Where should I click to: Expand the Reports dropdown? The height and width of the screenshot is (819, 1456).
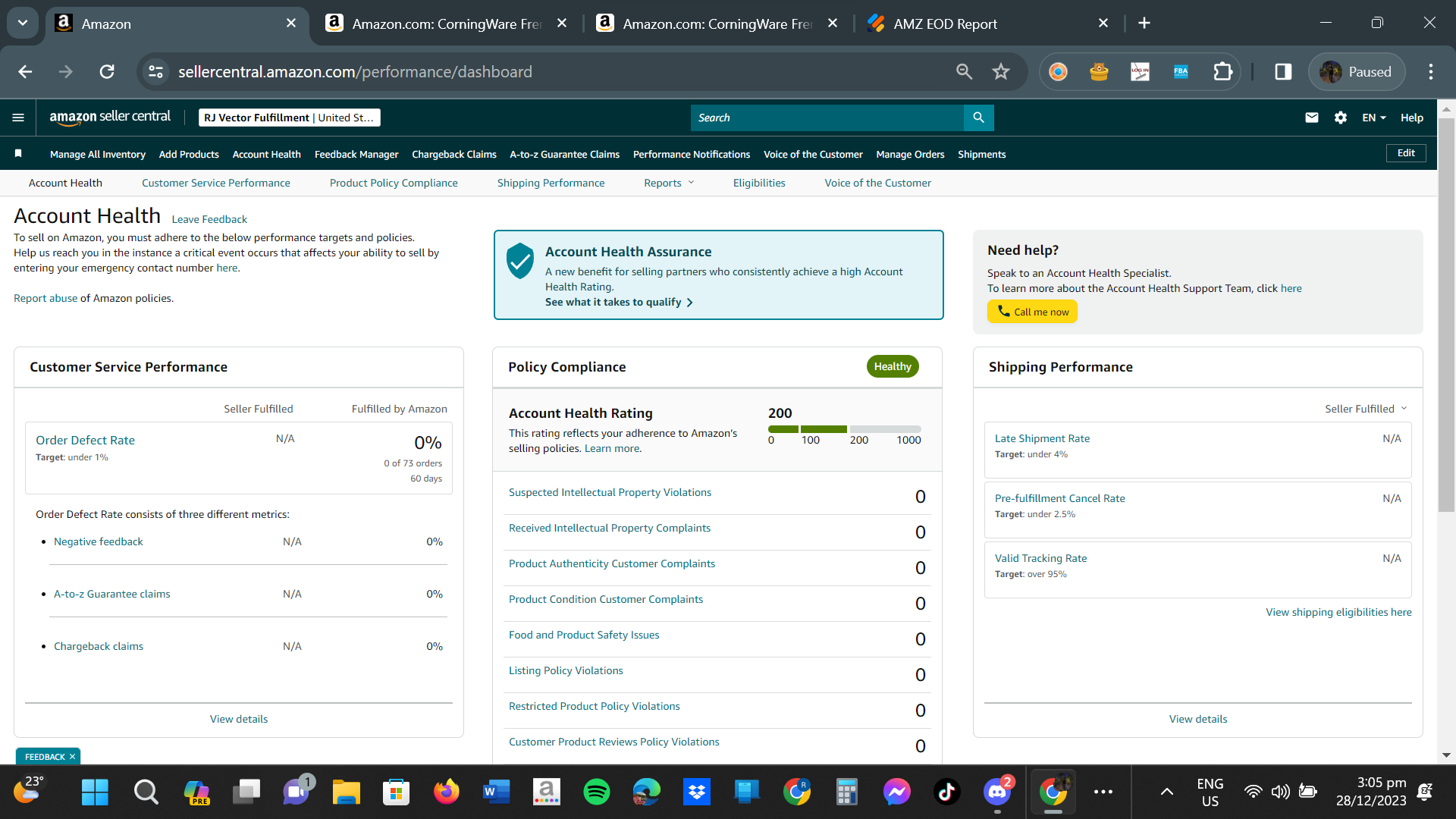pyautogui.click(x=669, y=183)
